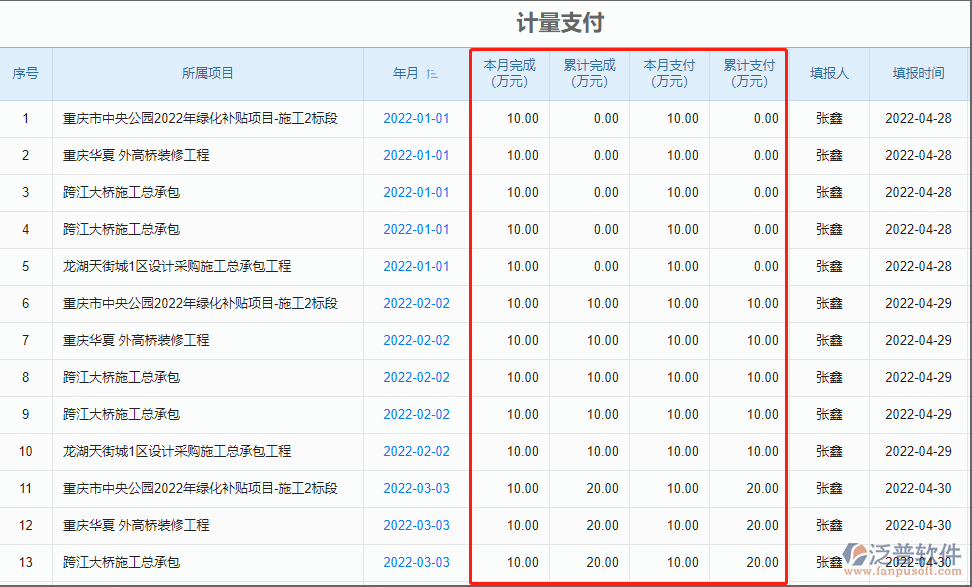Screen dimensions: 972x587
Task: Select the 重庆市中央公园2022年绿化补贴项目 in row 1
Action: click(198, 118)
